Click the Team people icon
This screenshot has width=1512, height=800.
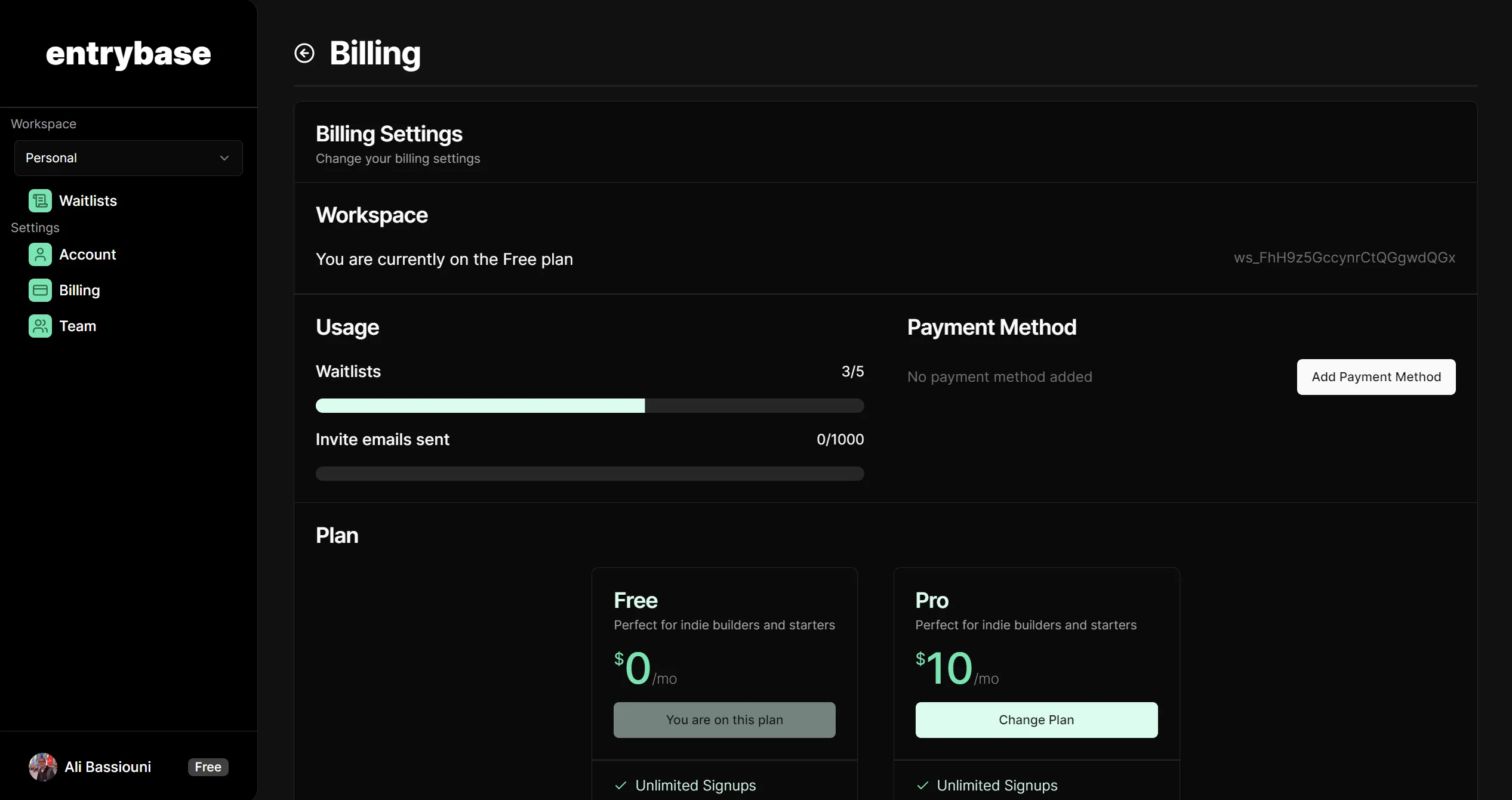click(40, 326)
